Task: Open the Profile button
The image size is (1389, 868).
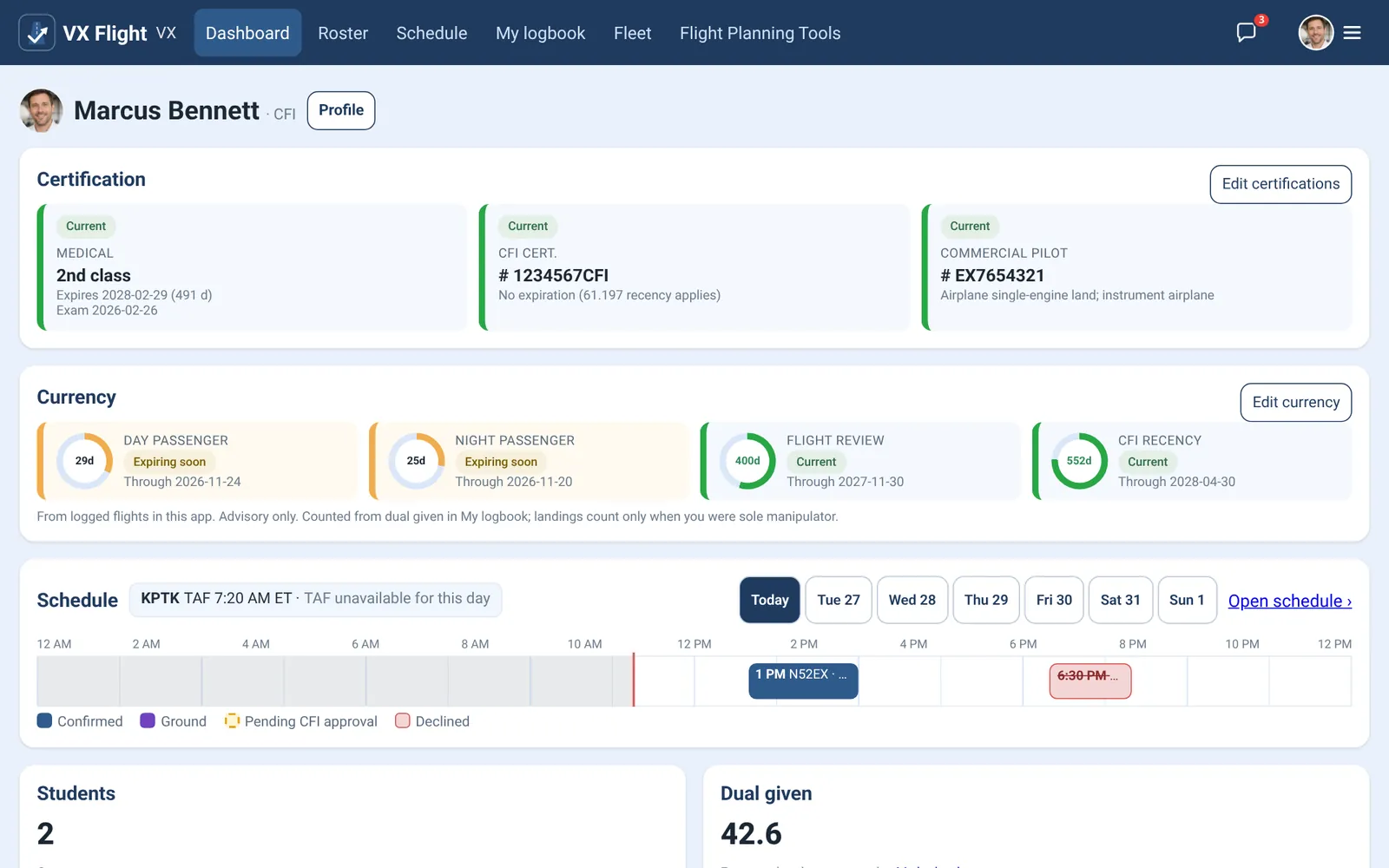Action: coord(341,110)
